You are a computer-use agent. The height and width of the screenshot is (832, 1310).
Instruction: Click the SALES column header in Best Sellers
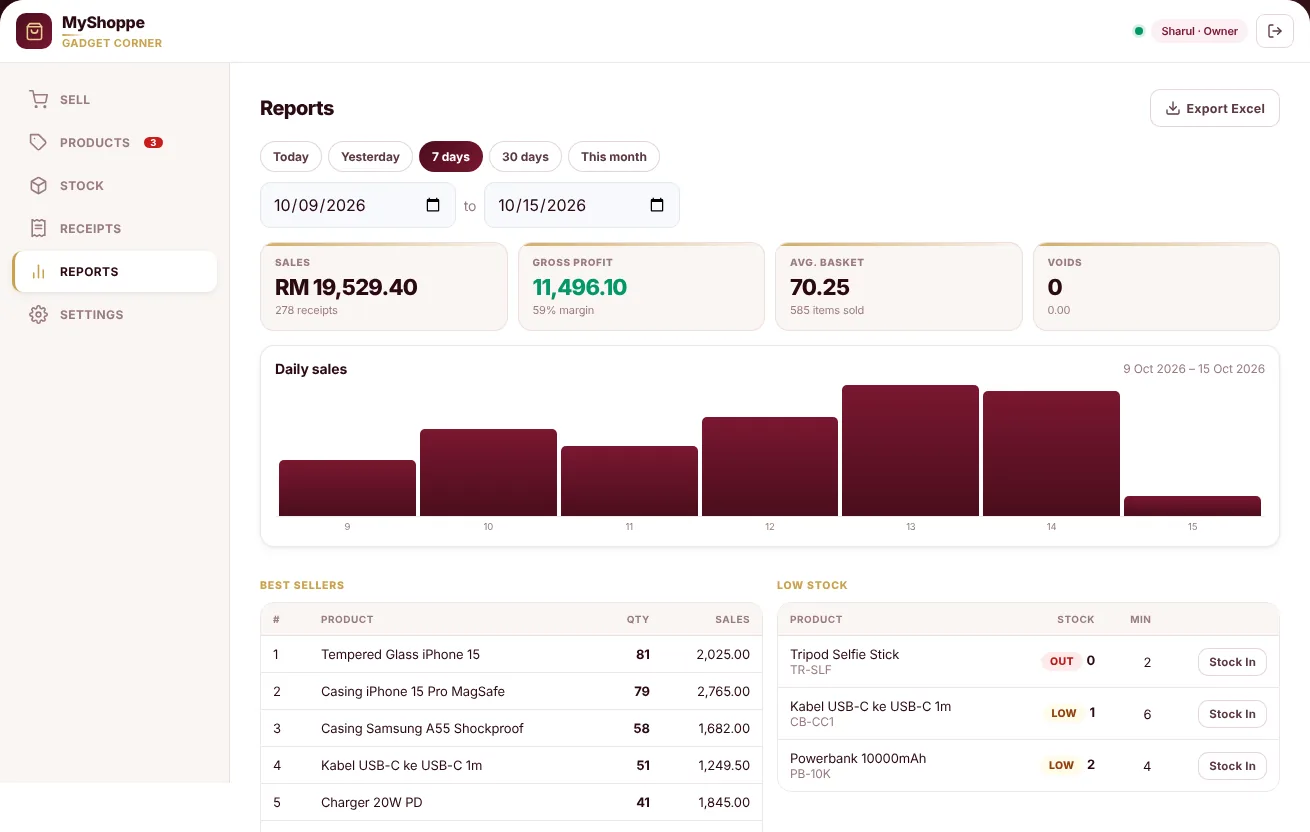732,620
